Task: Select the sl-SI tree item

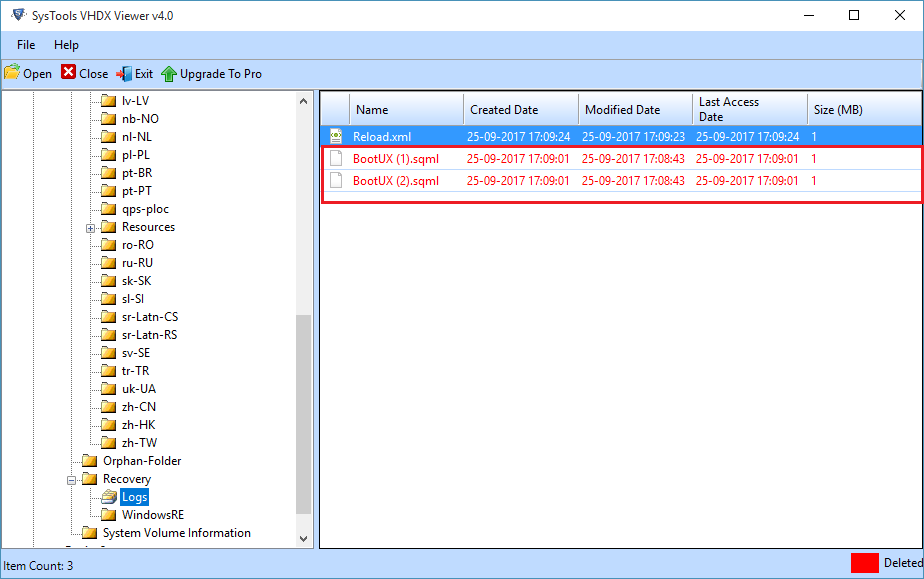Action: [133, 299]
